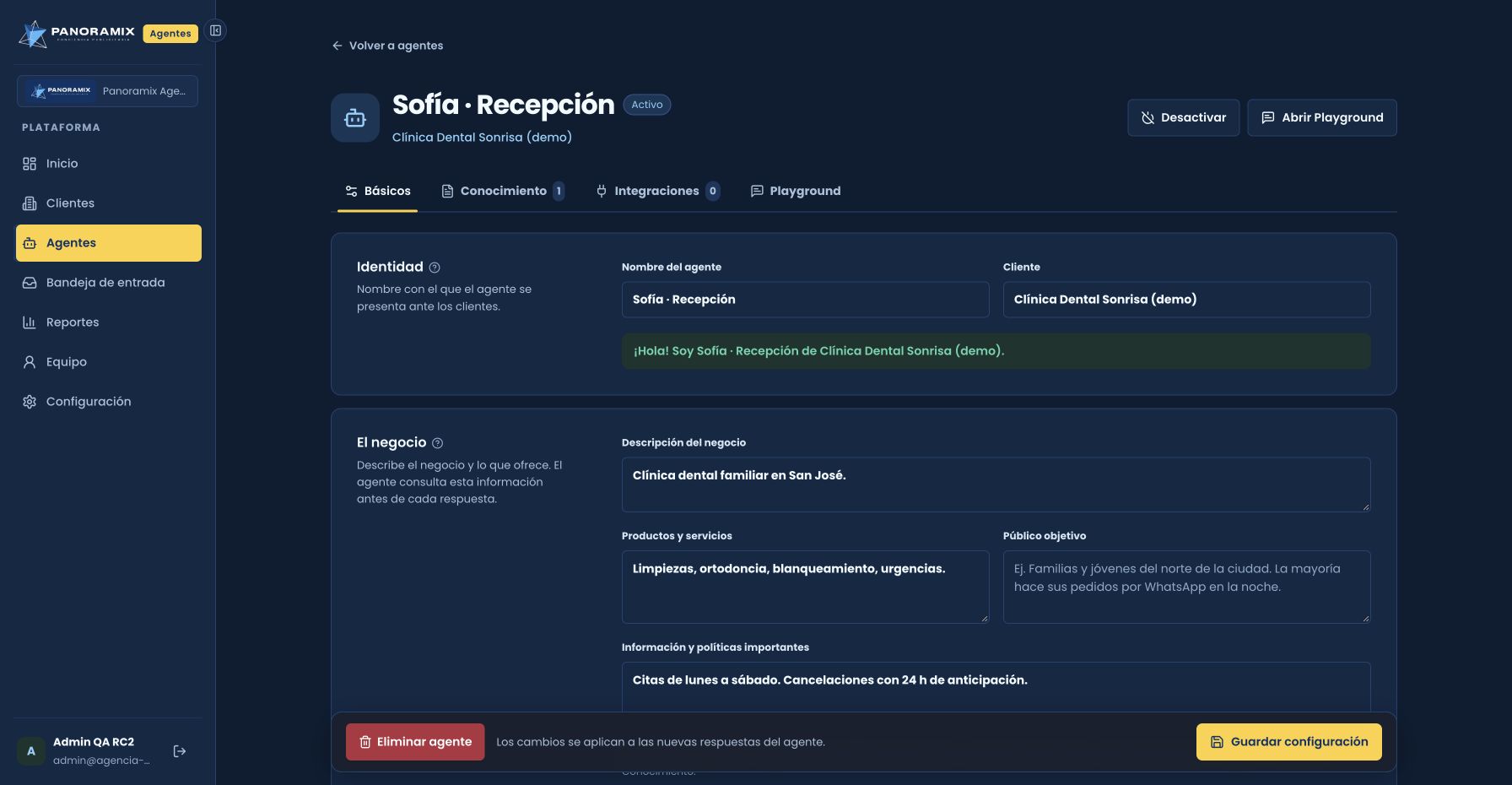Deactivate the agent with Desactivar button
This screenshot has height=785, width=1512.
(1183, 117)
